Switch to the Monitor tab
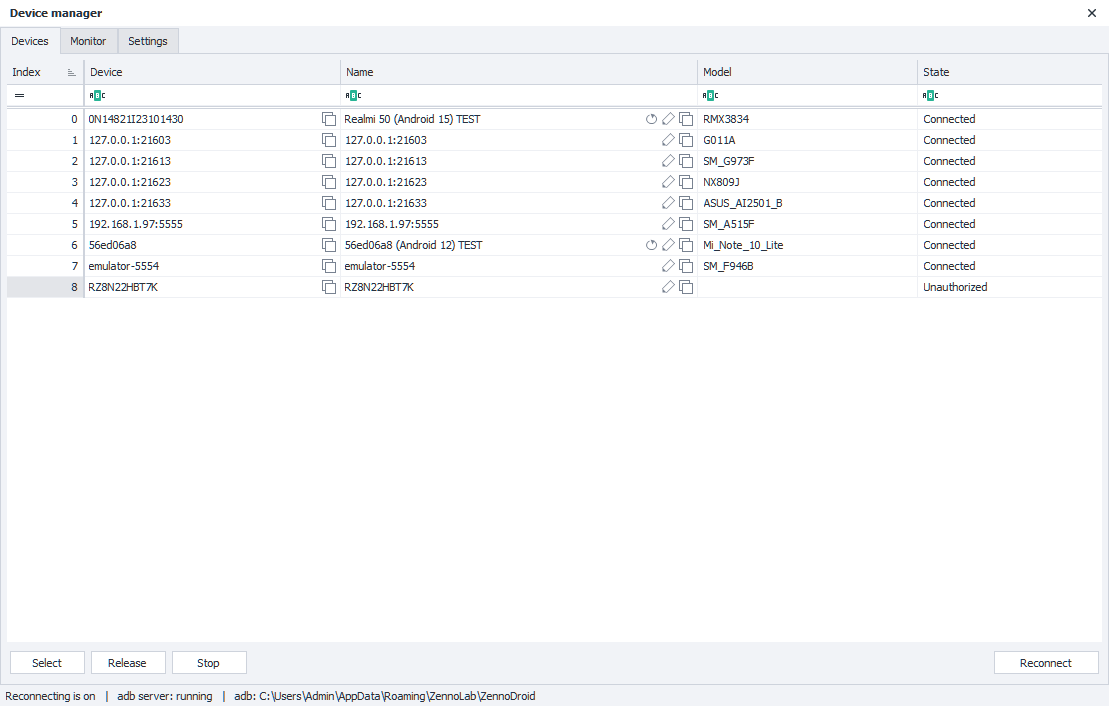Screen dimensions: 1109x706 point(88,41)
